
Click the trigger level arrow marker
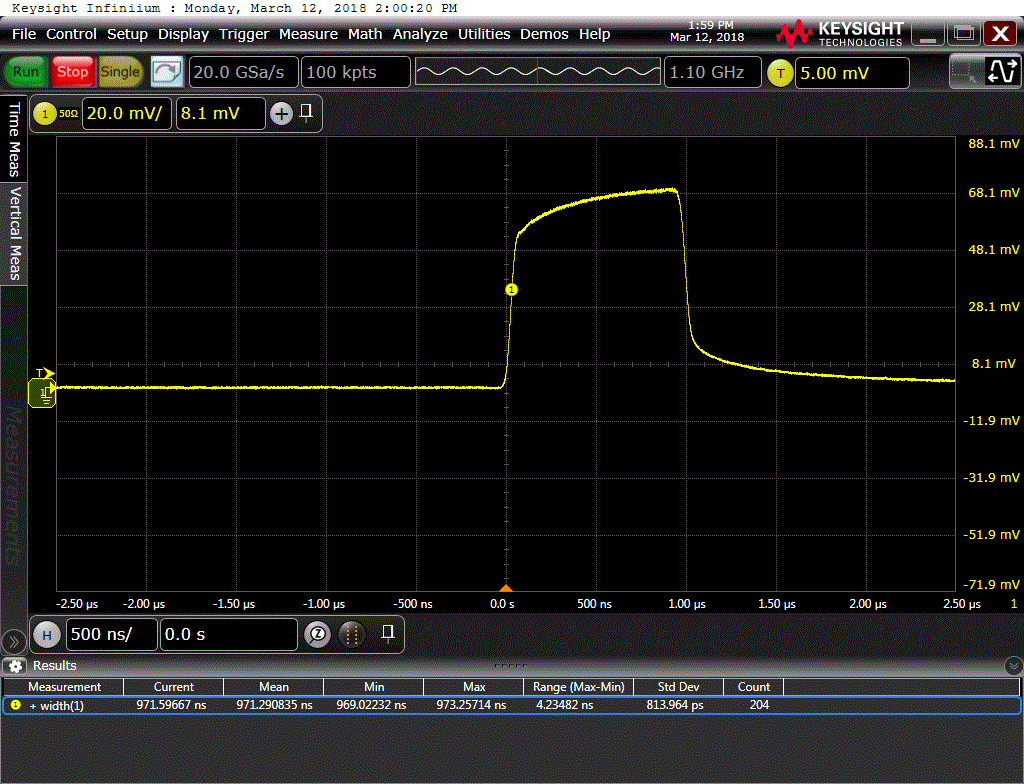click(45, 373)
